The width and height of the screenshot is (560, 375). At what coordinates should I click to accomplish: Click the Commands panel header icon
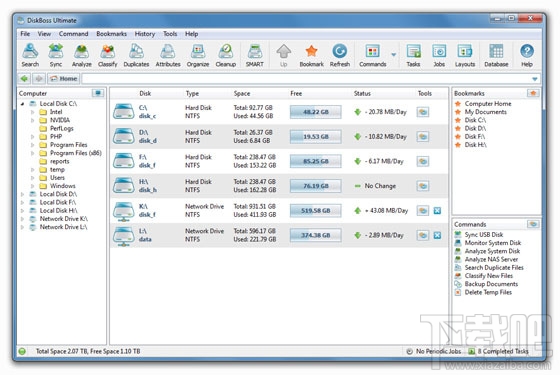point(533,224)
